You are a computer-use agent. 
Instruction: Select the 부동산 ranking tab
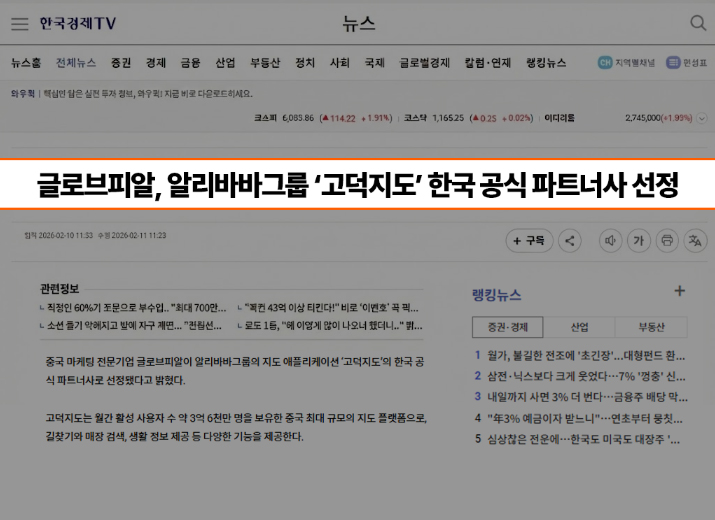(651, 327)
